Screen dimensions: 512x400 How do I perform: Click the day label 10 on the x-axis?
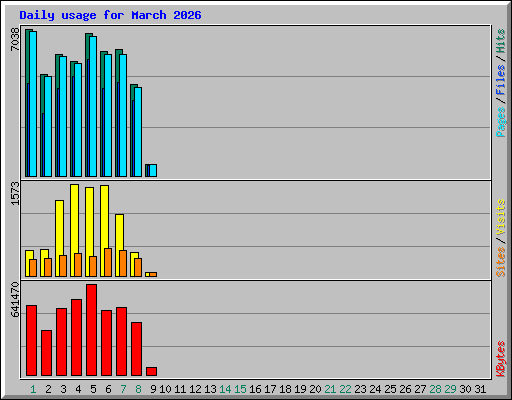[x=165, y=389]
